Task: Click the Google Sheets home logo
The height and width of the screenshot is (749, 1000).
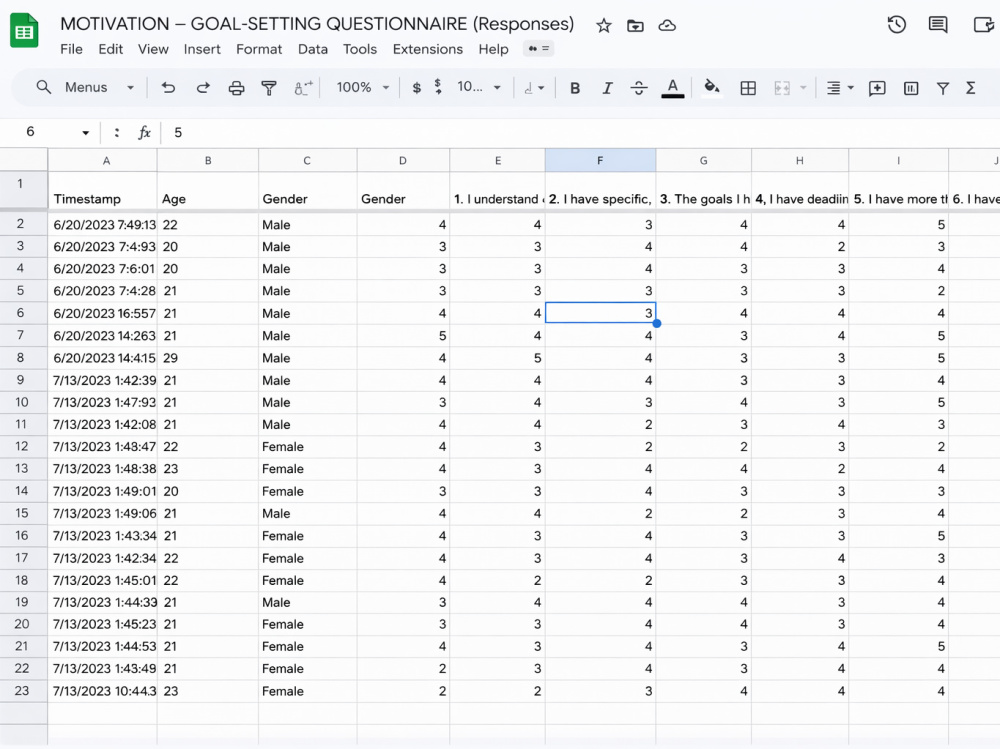Action: click(24, 31)
